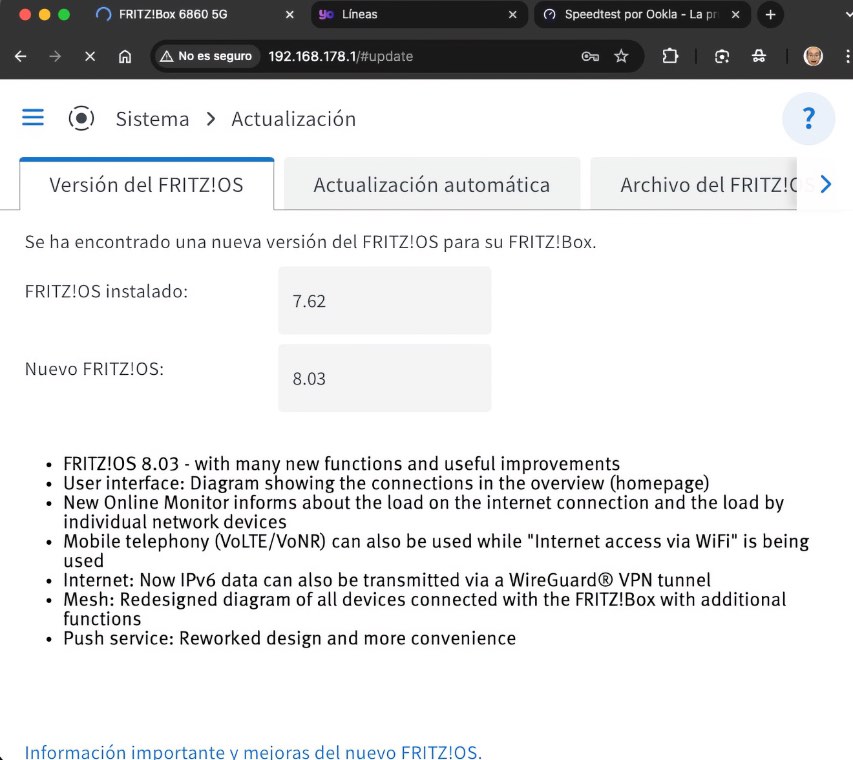Go back to previous page
The image size is (853, 760).
(x=21, y=56)
